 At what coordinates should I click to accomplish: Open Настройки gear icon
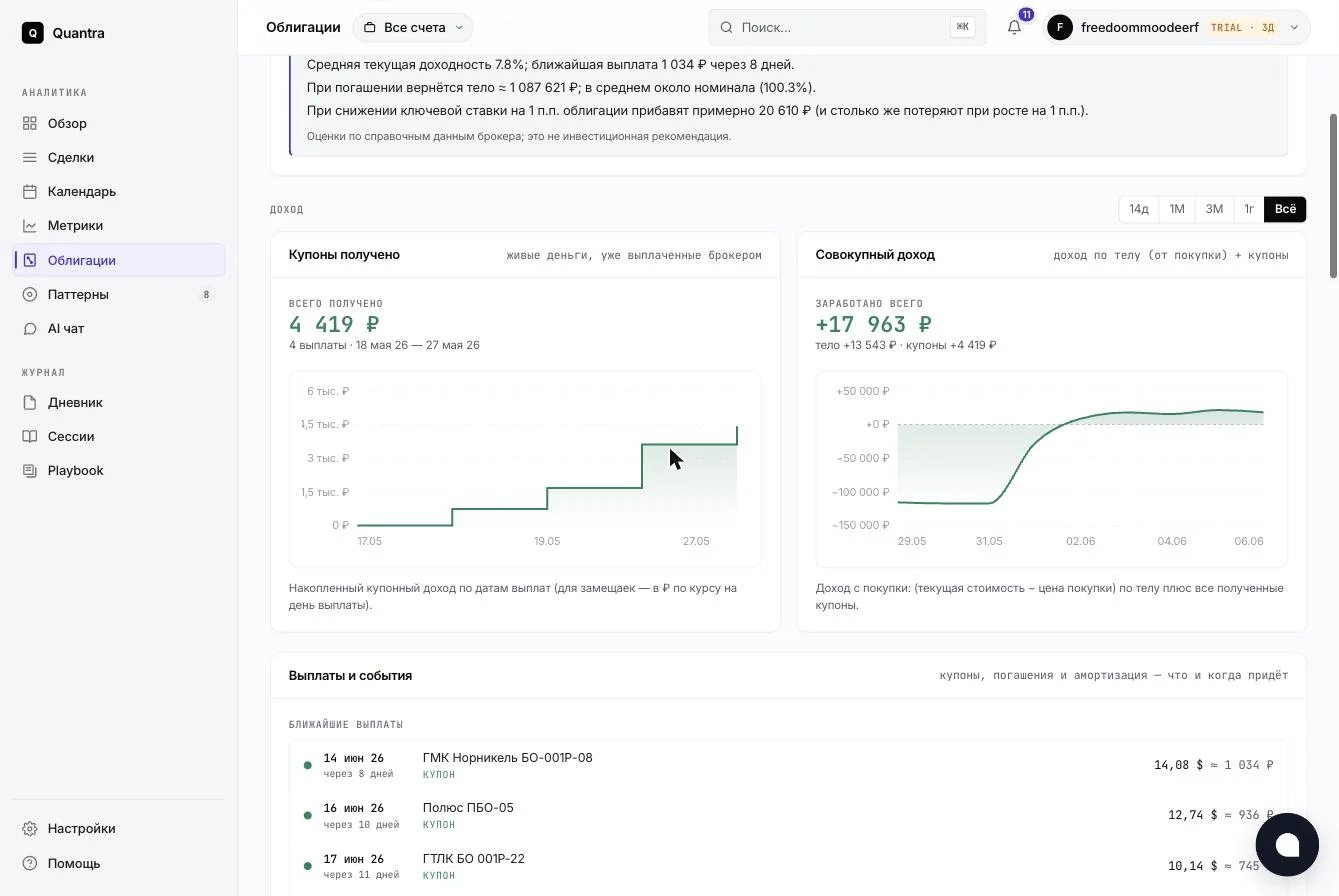pos(30,828)
